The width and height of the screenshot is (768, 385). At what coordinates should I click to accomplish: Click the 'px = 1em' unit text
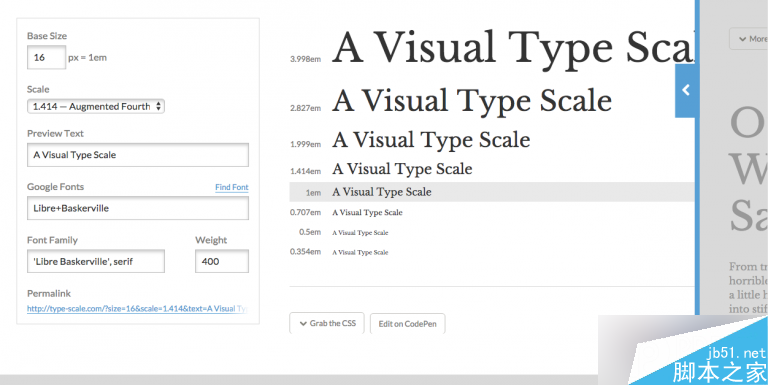[x=87, y=57]
